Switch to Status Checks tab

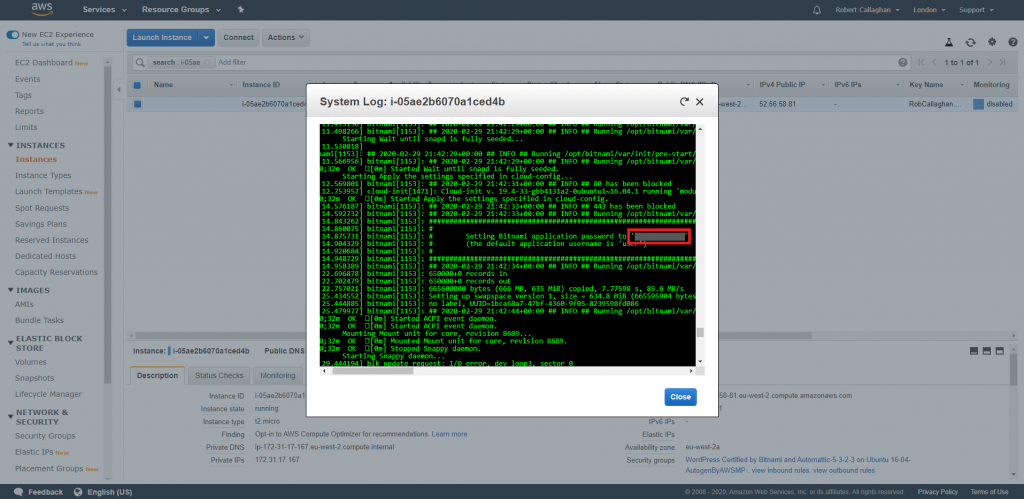click(x=219, y=376)
